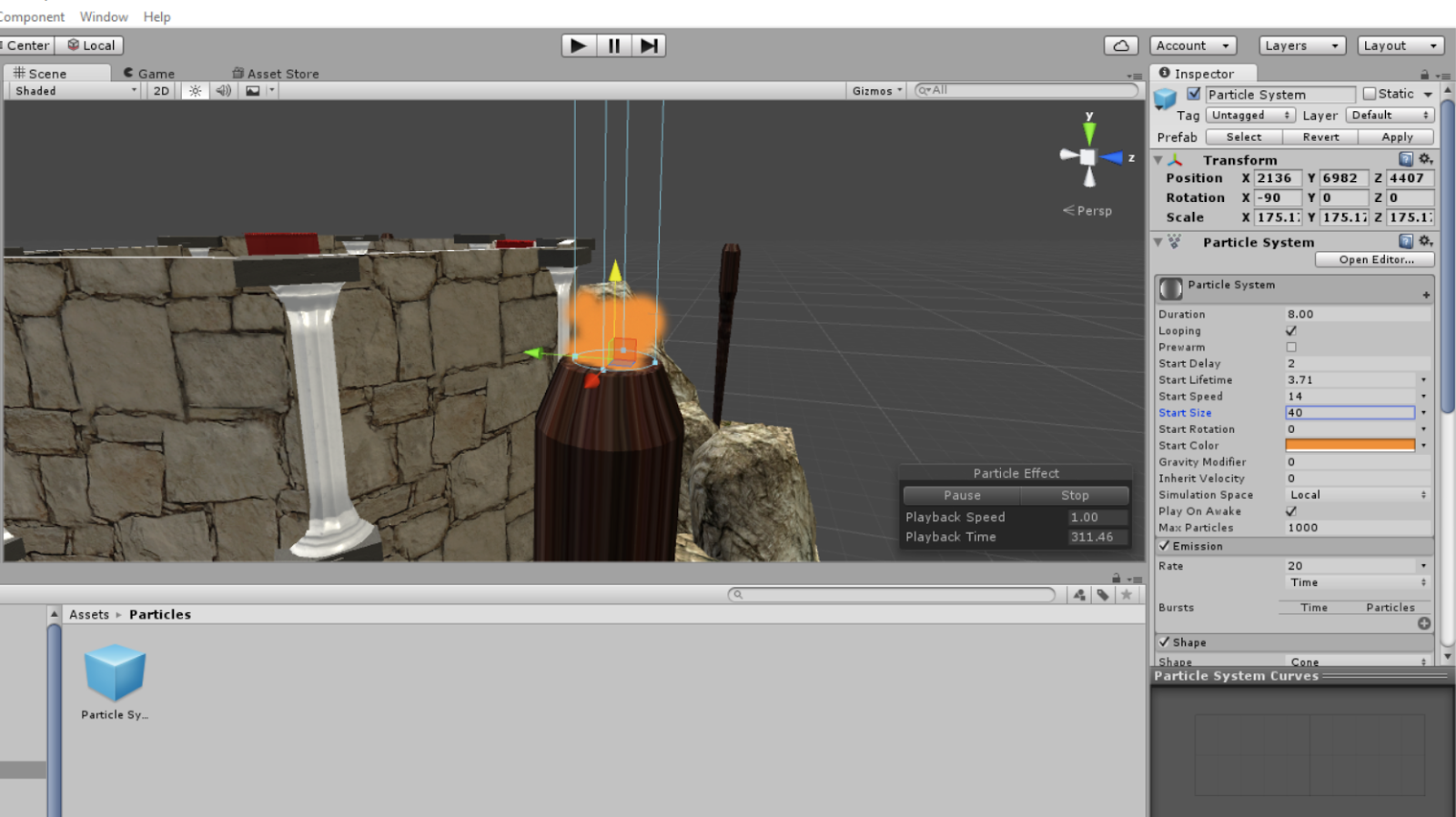
Task: Open the Account dropdown
Action: click(x=1193, y=45)
